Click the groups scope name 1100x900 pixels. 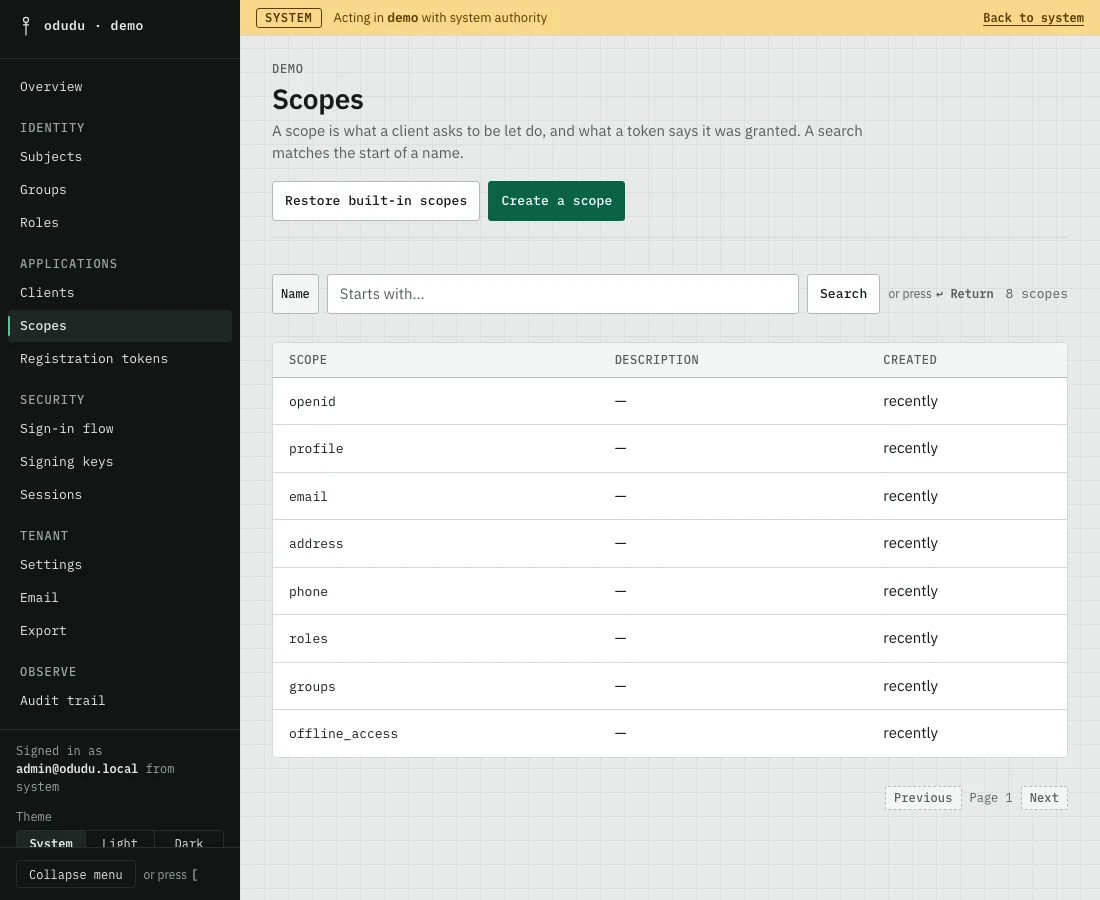pyautogui.click(x=312, y=687)
